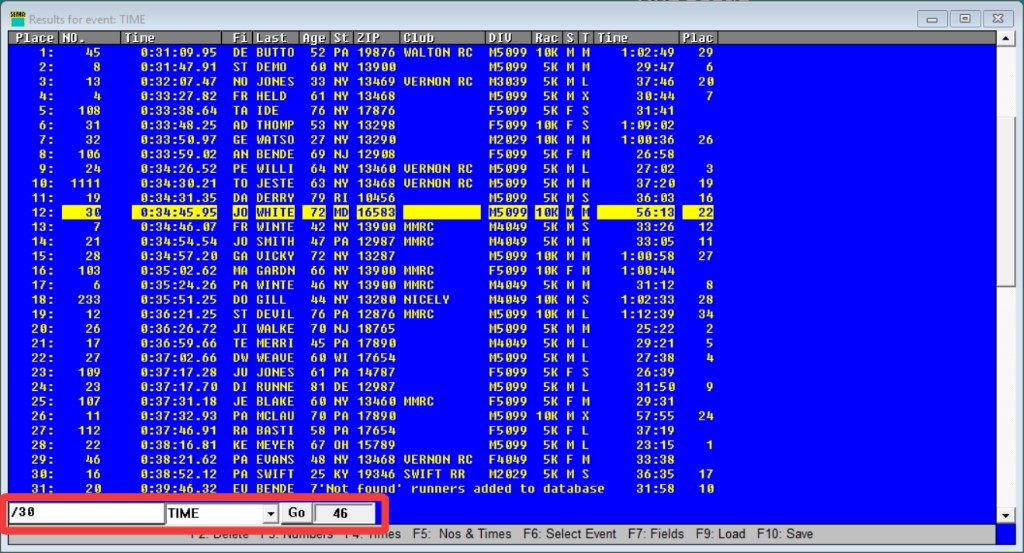Click the highlighted ZIP 16583
Viewport: 1024px width, 553px height.
(376, 212)
